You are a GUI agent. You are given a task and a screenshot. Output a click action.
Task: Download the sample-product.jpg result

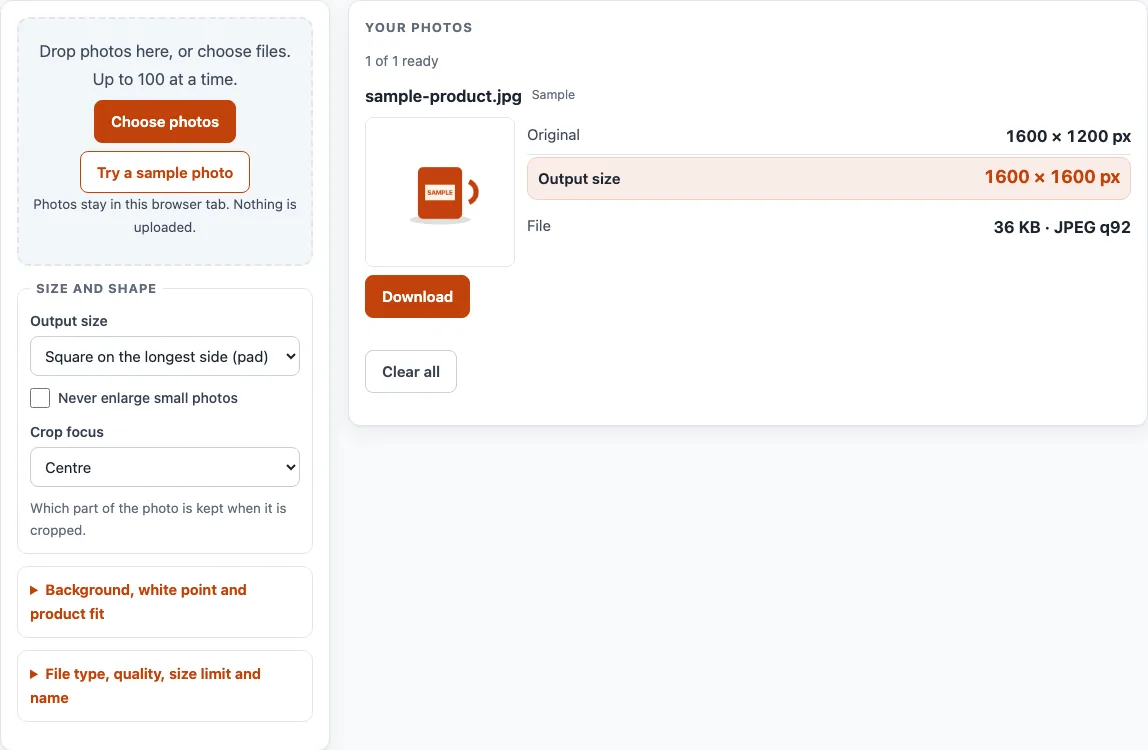(x=417, y=297)
